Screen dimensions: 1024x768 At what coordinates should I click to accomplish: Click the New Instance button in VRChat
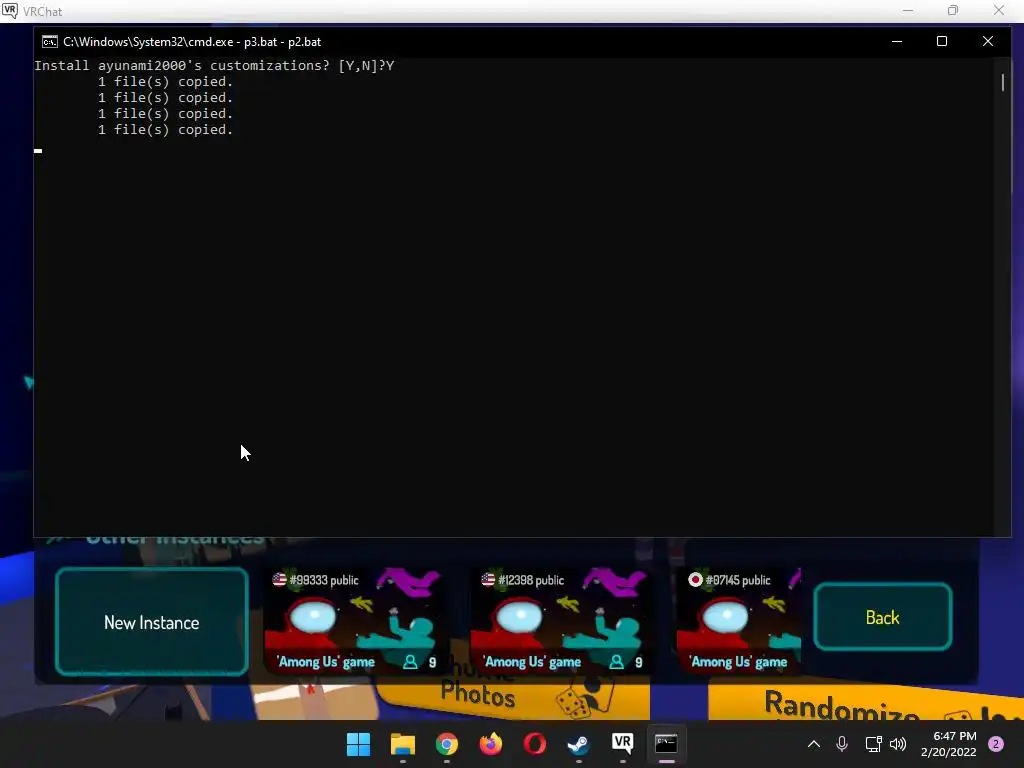pyautogui.click(x=152, y=621)
